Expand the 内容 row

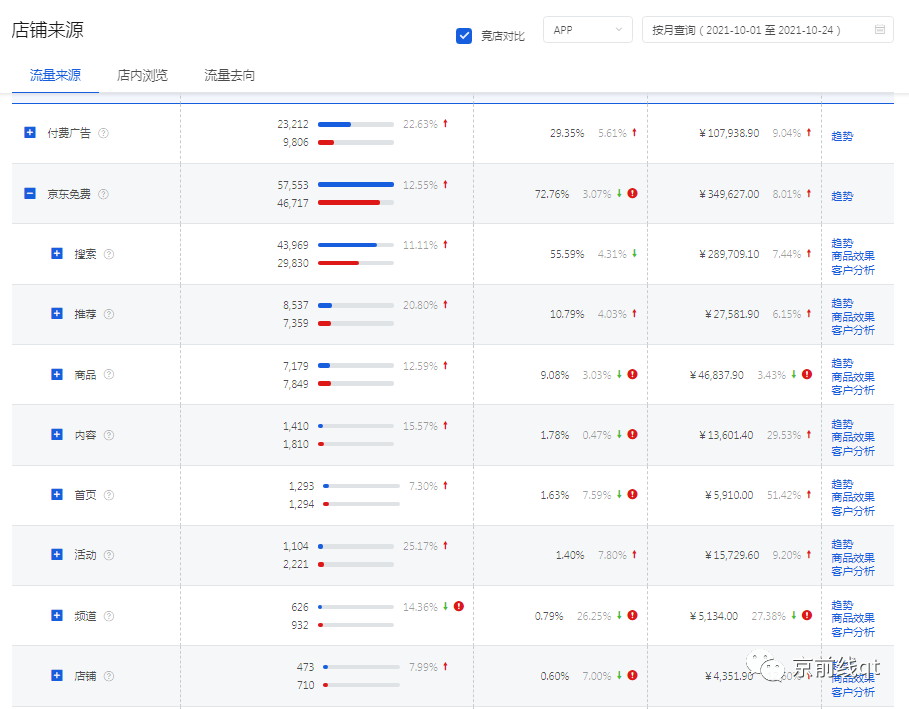(x=57, y=434)
